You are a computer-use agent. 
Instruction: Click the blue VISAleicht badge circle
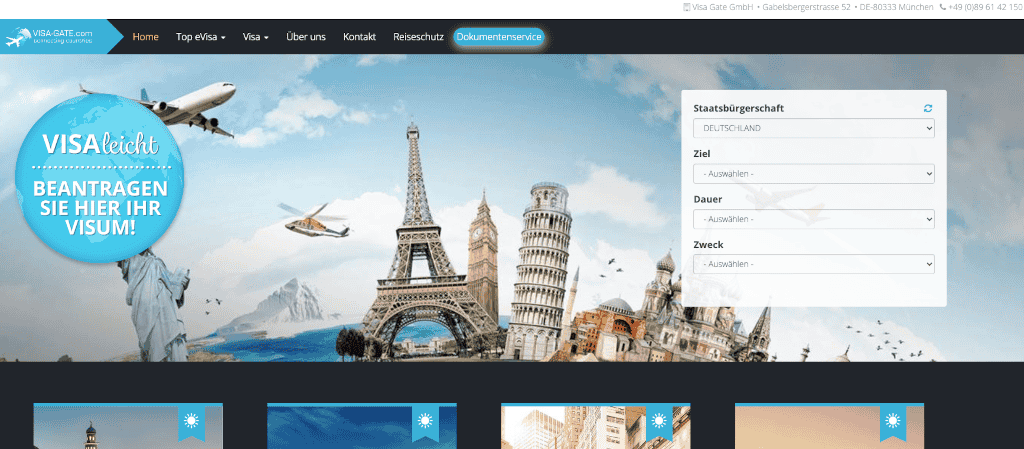point(99,187)
